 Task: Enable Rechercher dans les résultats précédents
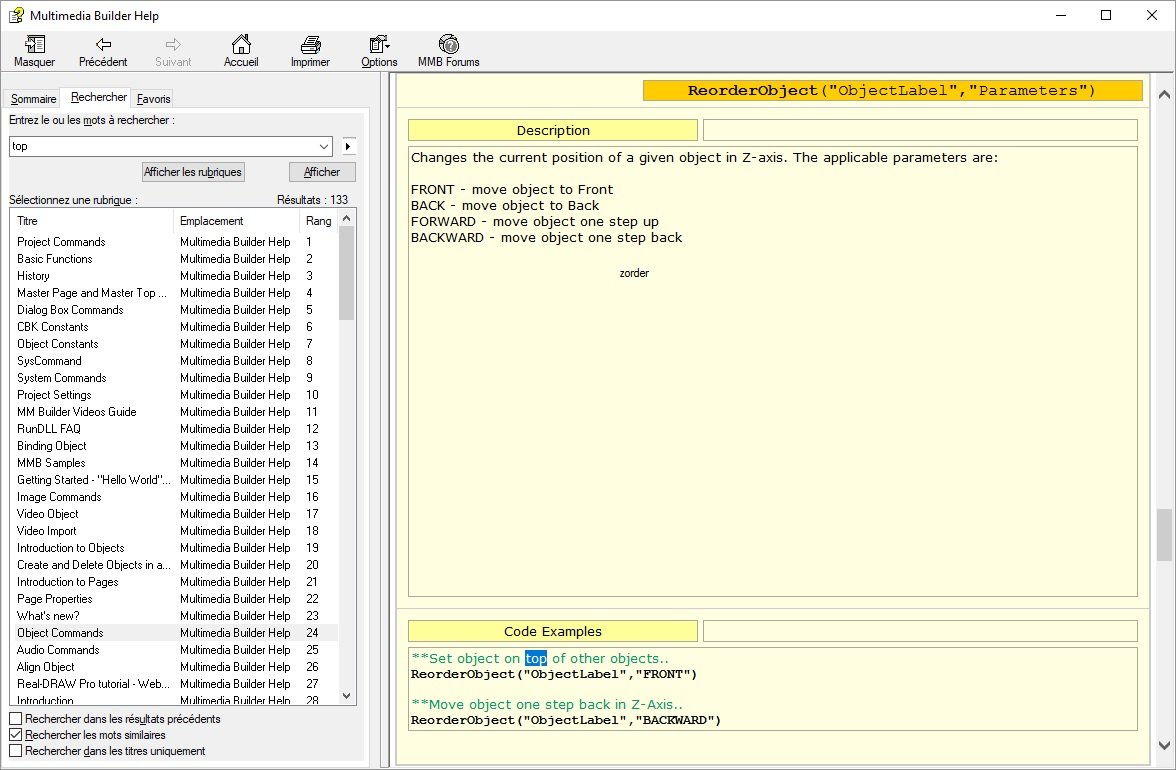(15, 719)
